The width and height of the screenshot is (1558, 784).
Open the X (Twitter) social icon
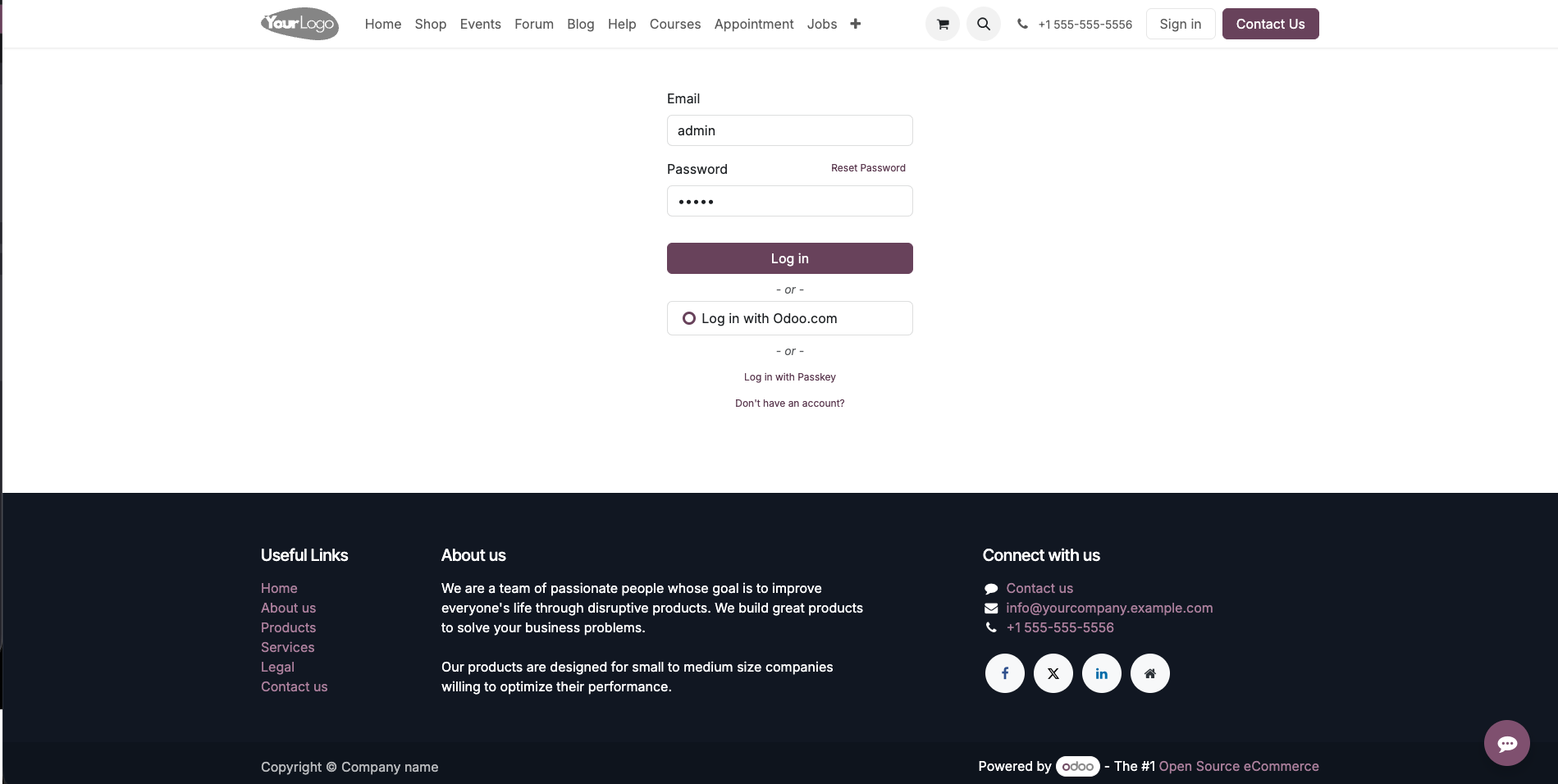coord(1053,673)
